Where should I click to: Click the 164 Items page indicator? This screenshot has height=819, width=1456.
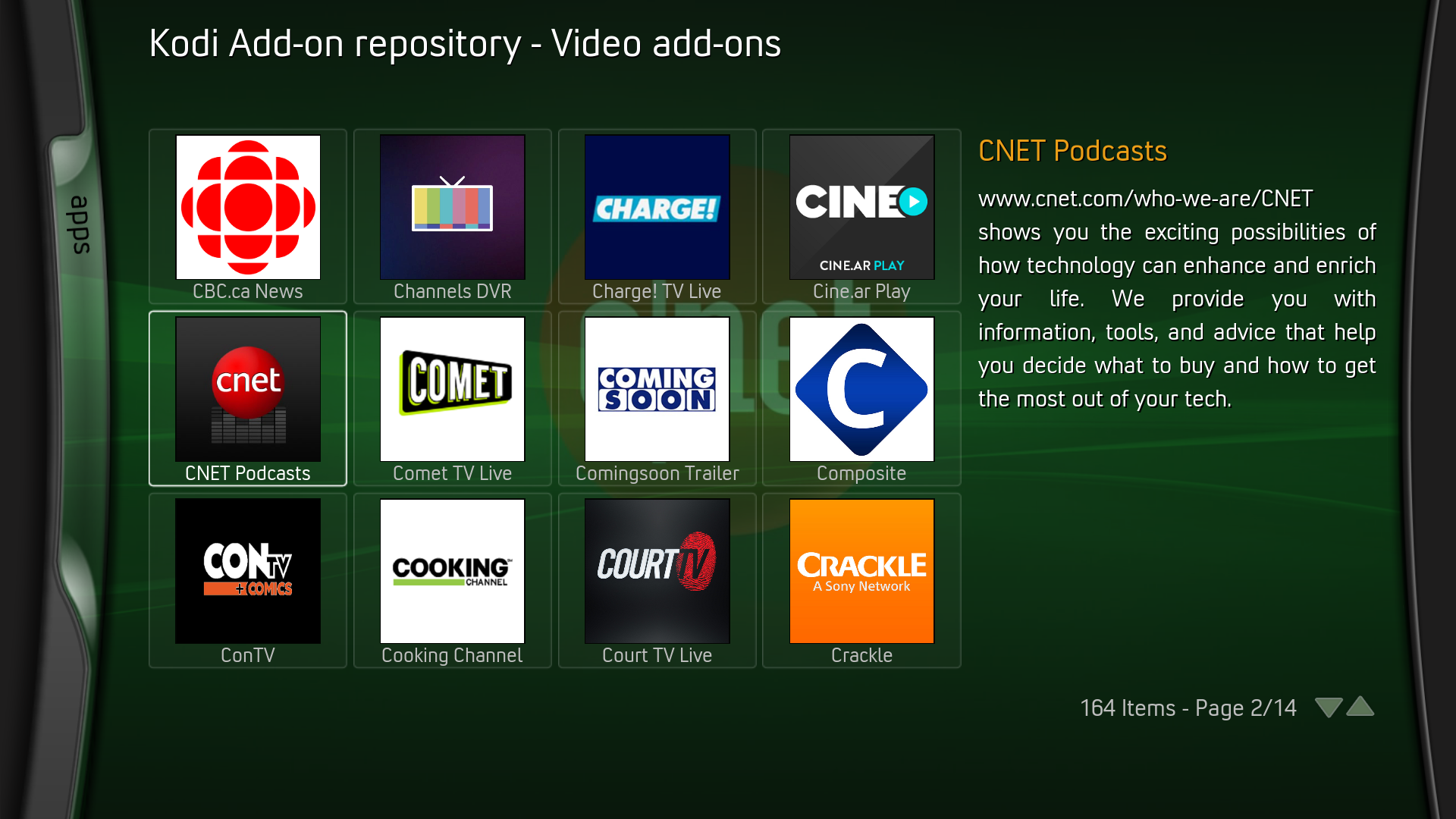[x=1188, y=708]
